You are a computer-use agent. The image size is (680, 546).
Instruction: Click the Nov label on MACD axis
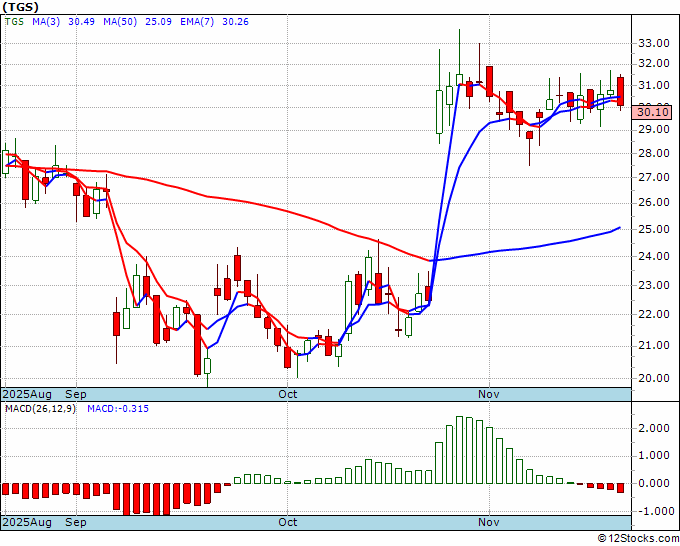[489, 522]
